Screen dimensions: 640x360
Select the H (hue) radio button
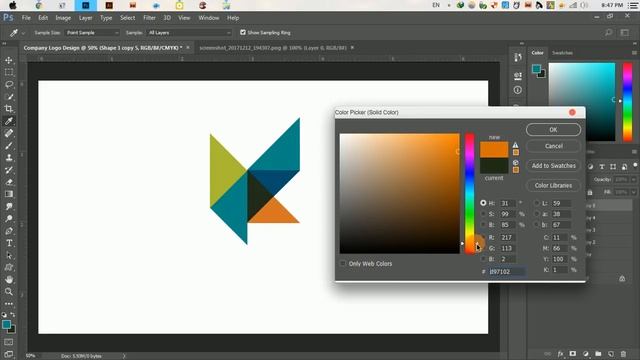483,203
